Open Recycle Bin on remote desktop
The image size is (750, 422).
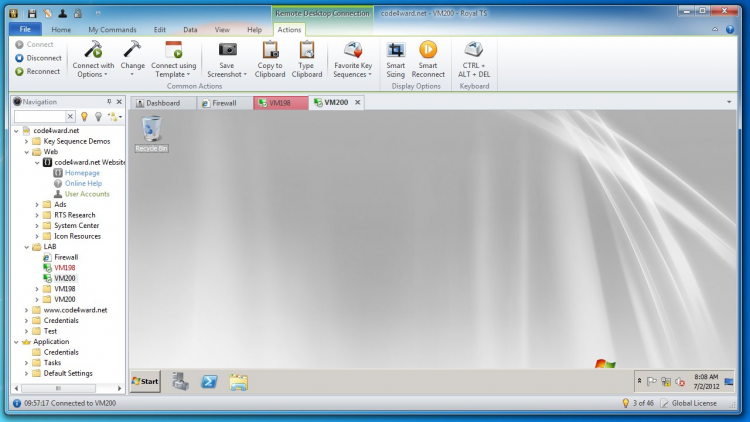coord(151,133)
